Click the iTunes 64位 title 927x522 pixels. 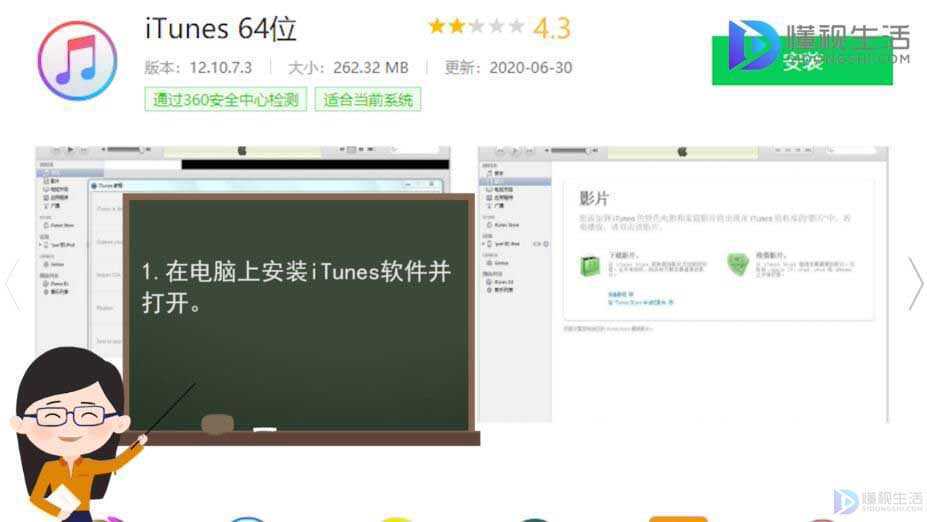221,29
